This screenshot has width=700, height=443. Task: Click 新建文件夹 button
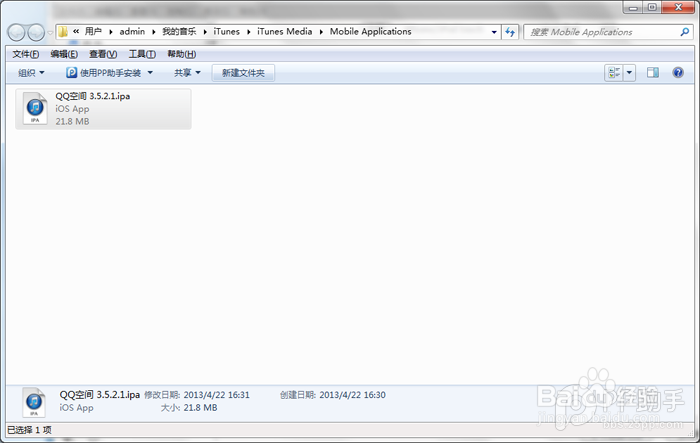[x=243, y=73]
